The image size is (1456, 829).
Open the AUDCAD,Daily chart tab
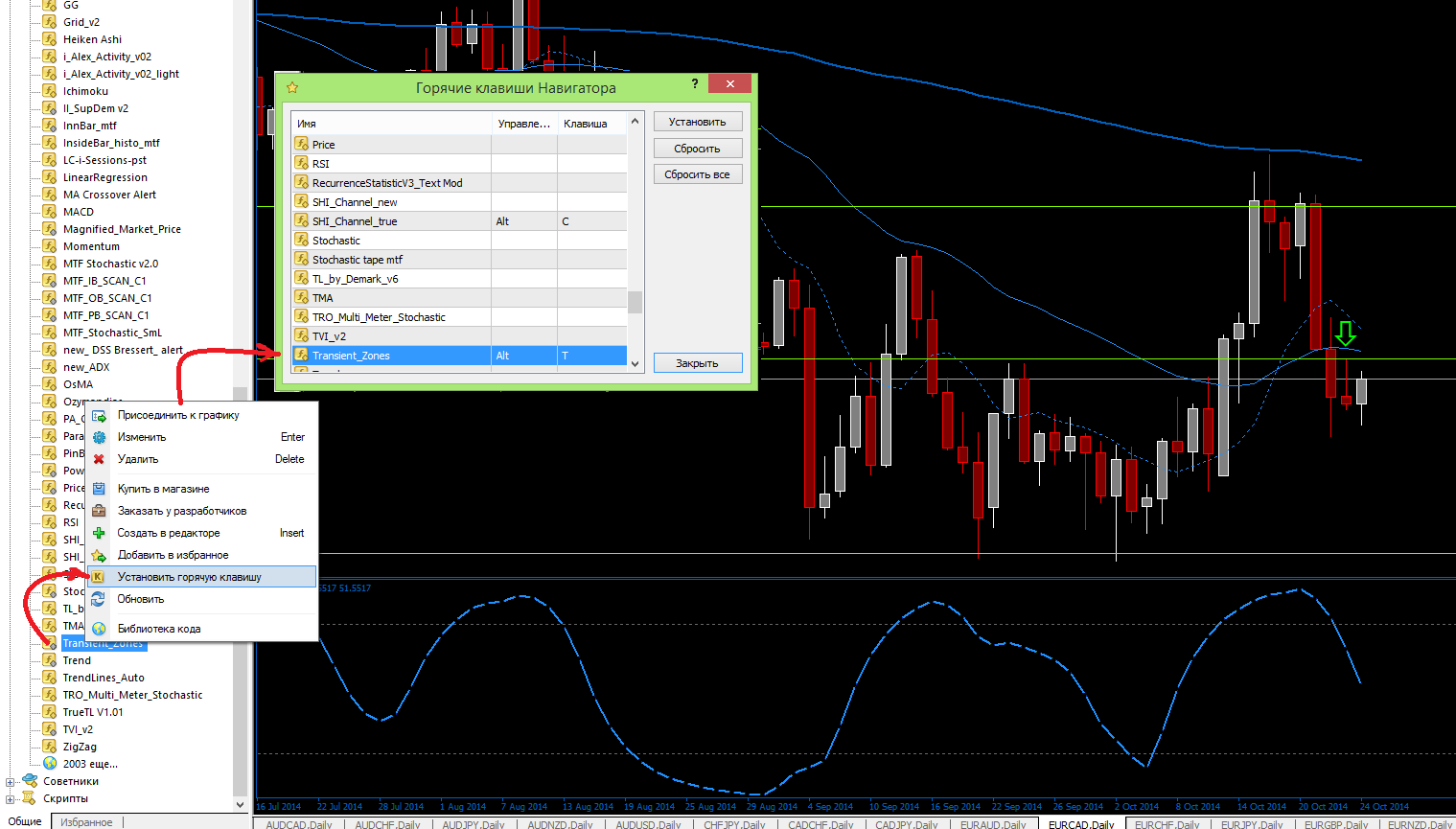[x=299, y=824]
